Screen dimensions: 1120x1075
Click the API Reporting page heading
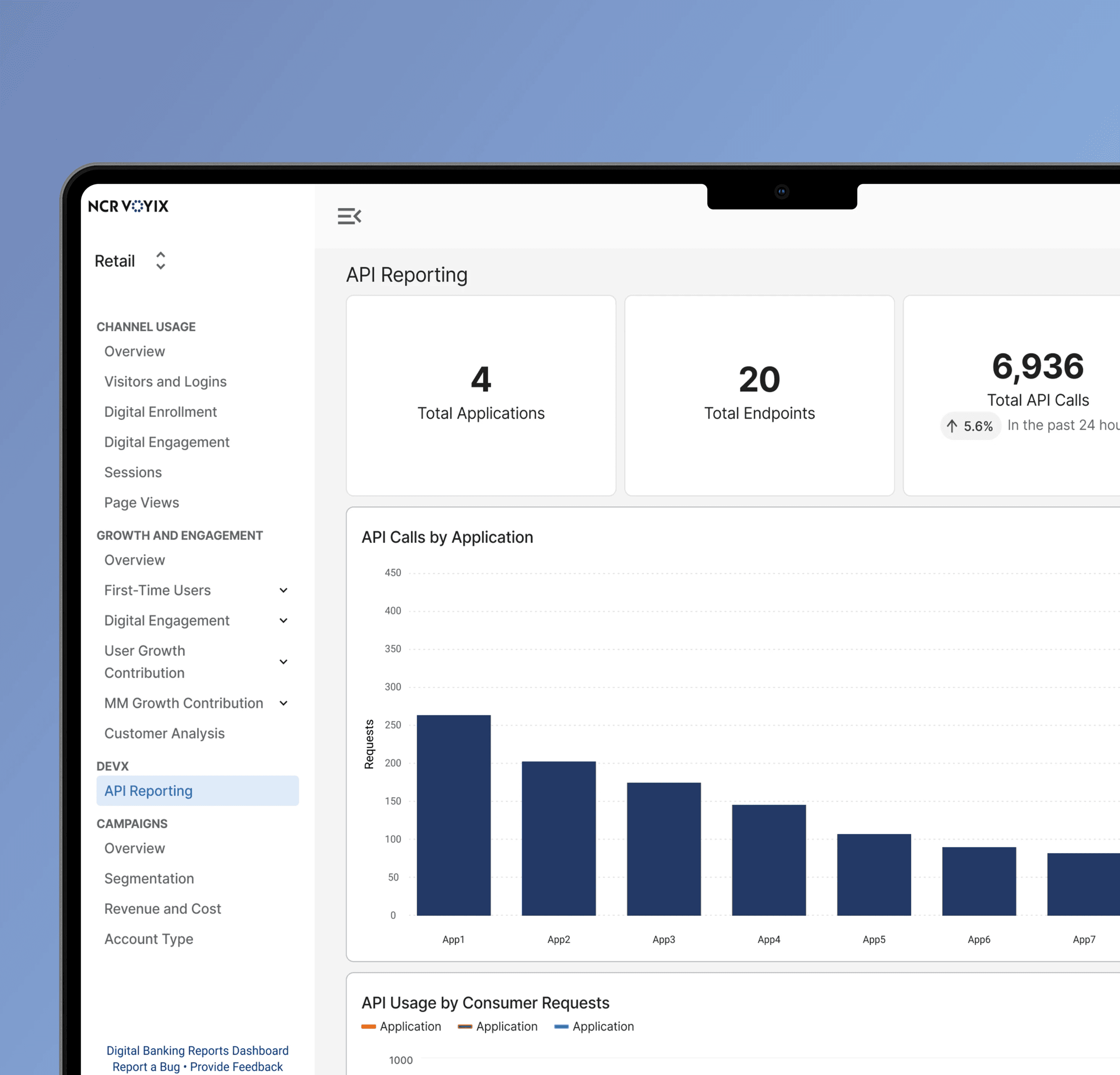click(x=406, y=274)
